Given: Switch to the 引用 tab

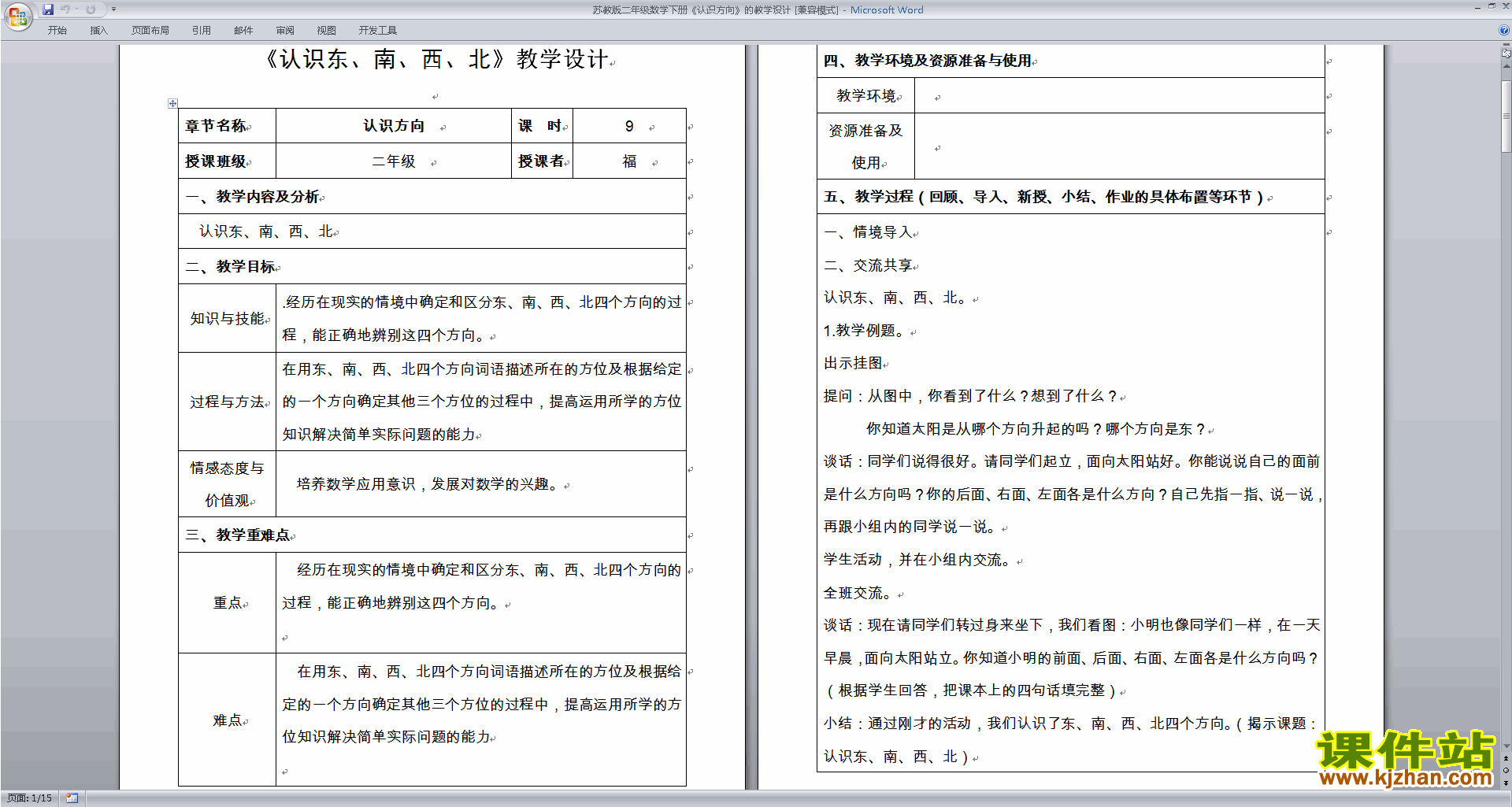Looking at the screenshot, I should point(201,30).
